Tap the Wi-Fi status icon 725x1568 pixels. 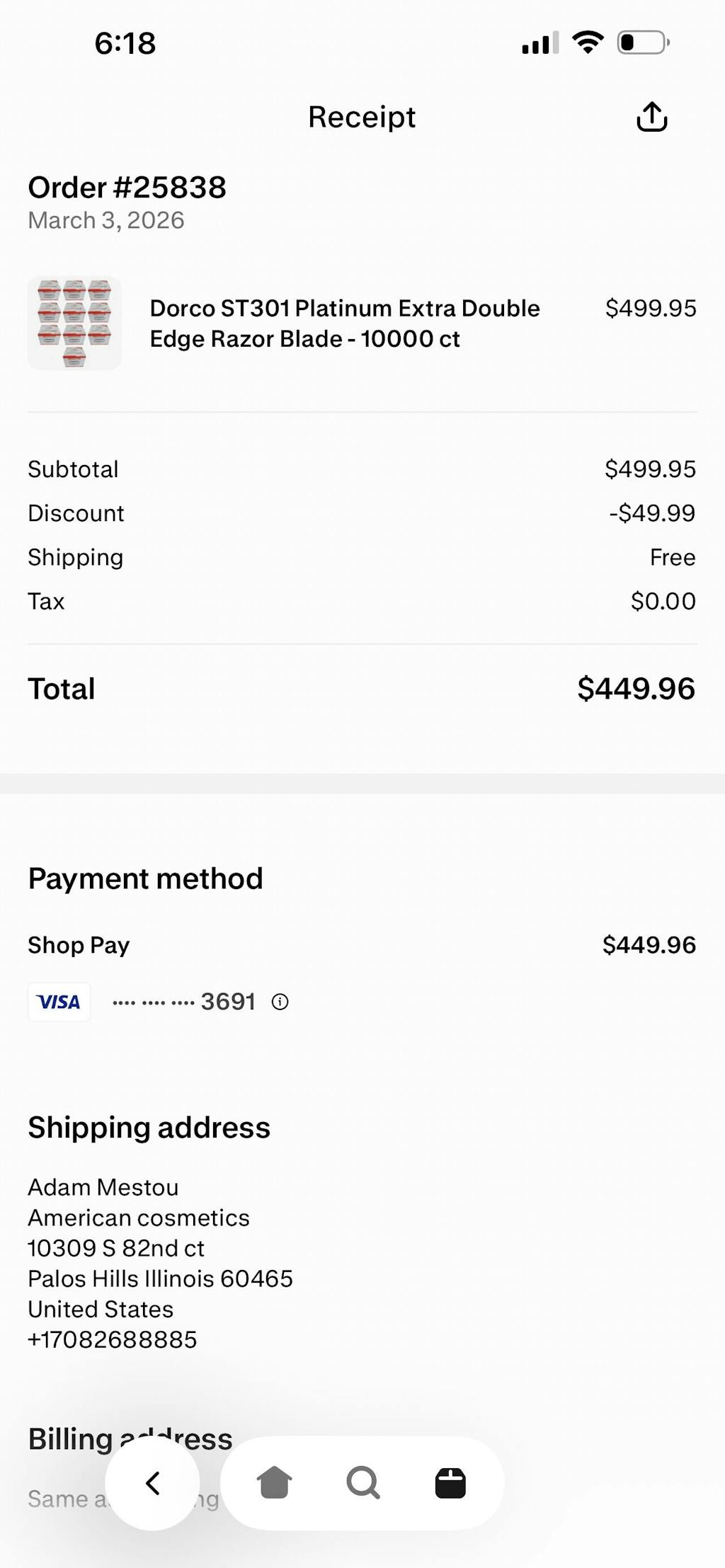coord(588,42)
